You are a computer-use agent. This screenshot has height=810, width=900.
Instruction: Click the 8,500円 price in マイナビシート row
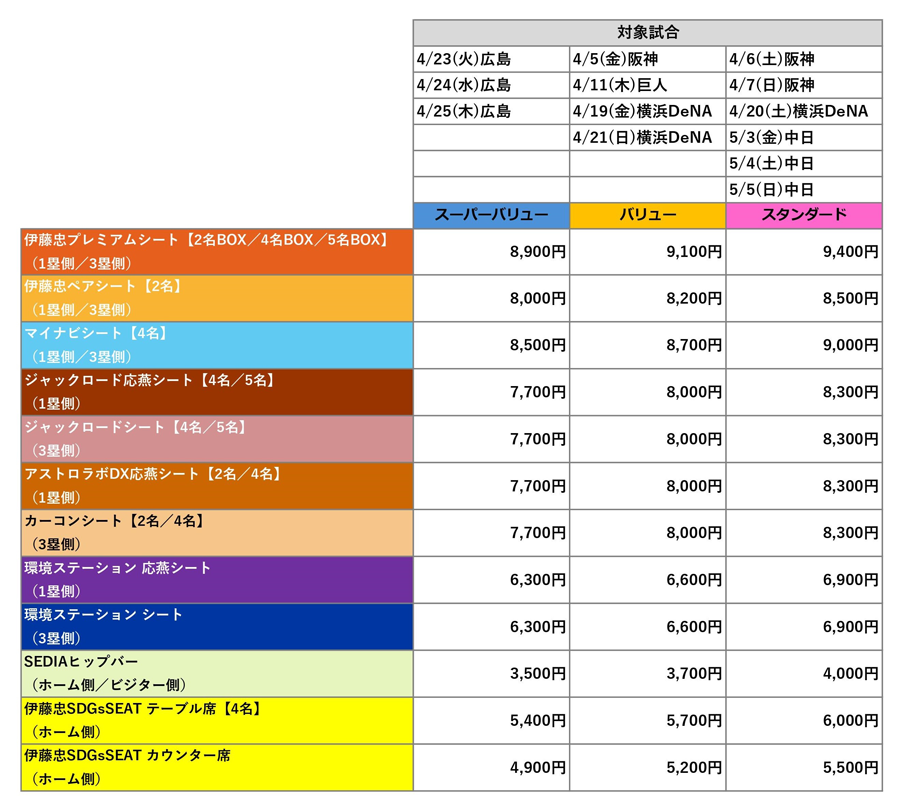491,345
